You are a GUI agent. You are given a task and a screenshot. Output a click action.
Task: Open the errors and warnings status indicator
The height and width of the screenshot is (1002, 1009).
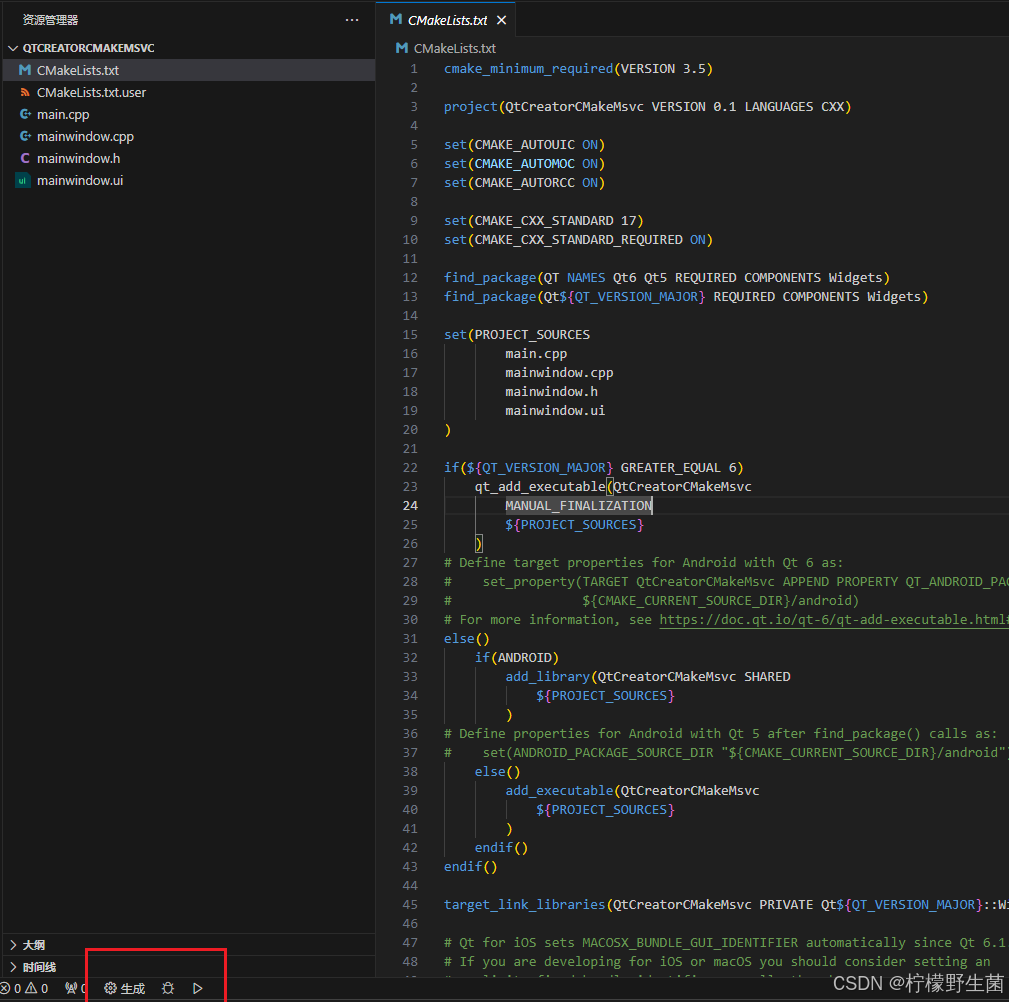[24, 988]
